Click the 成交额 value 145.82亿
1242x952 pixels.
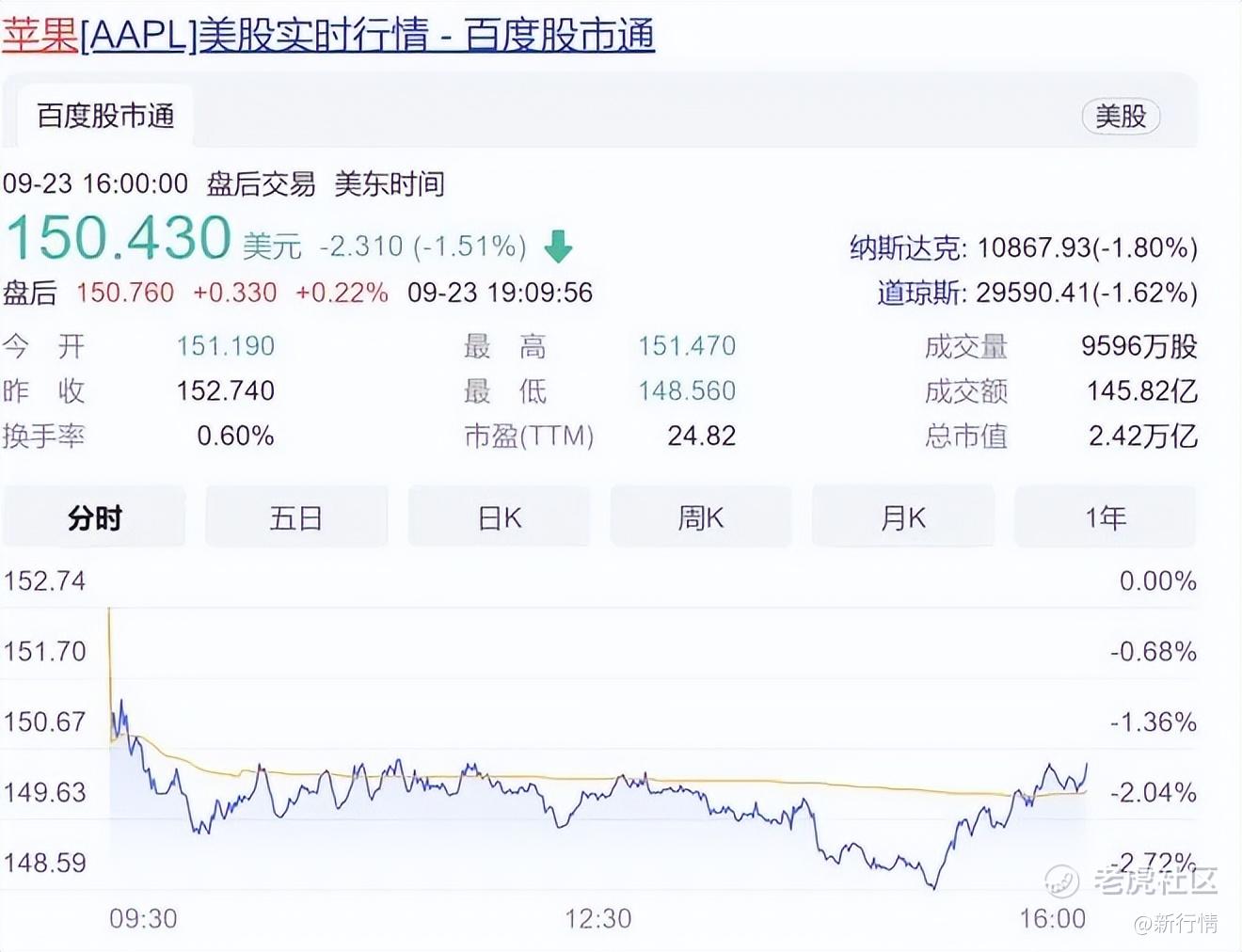[1142, 390]
